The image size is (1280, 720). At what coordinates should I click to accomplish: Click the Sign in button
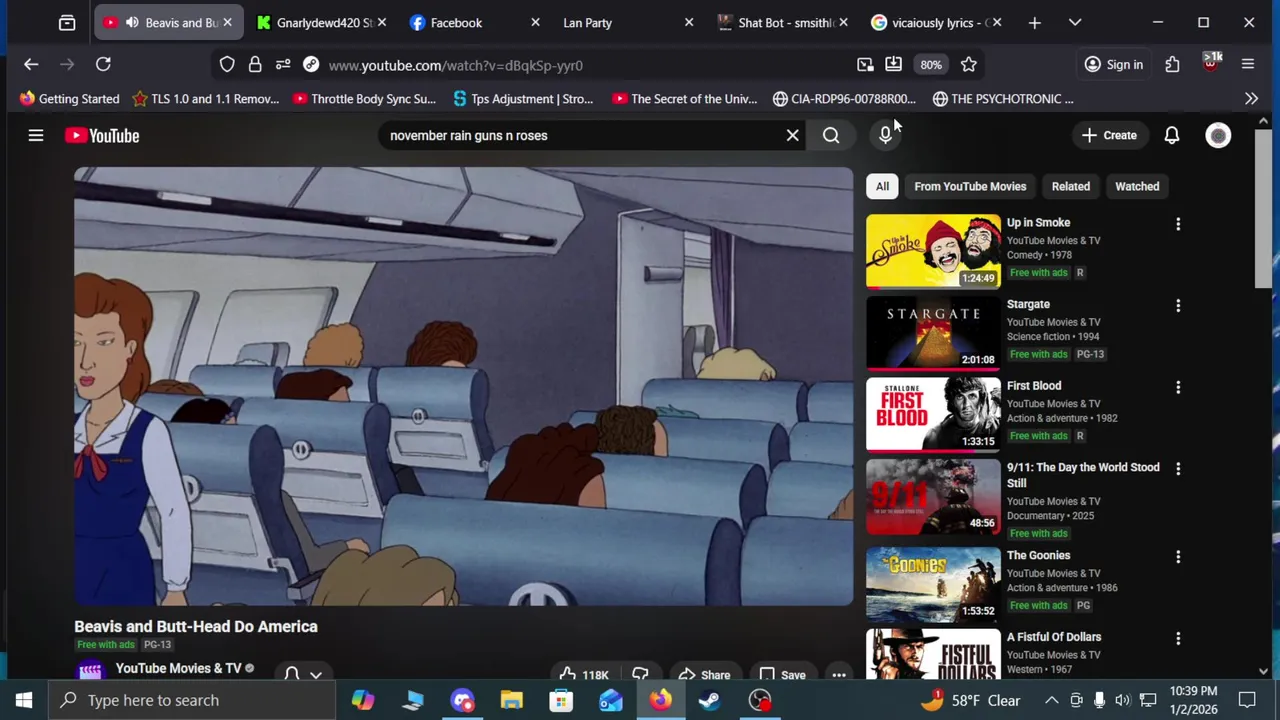pos(1114,65)
